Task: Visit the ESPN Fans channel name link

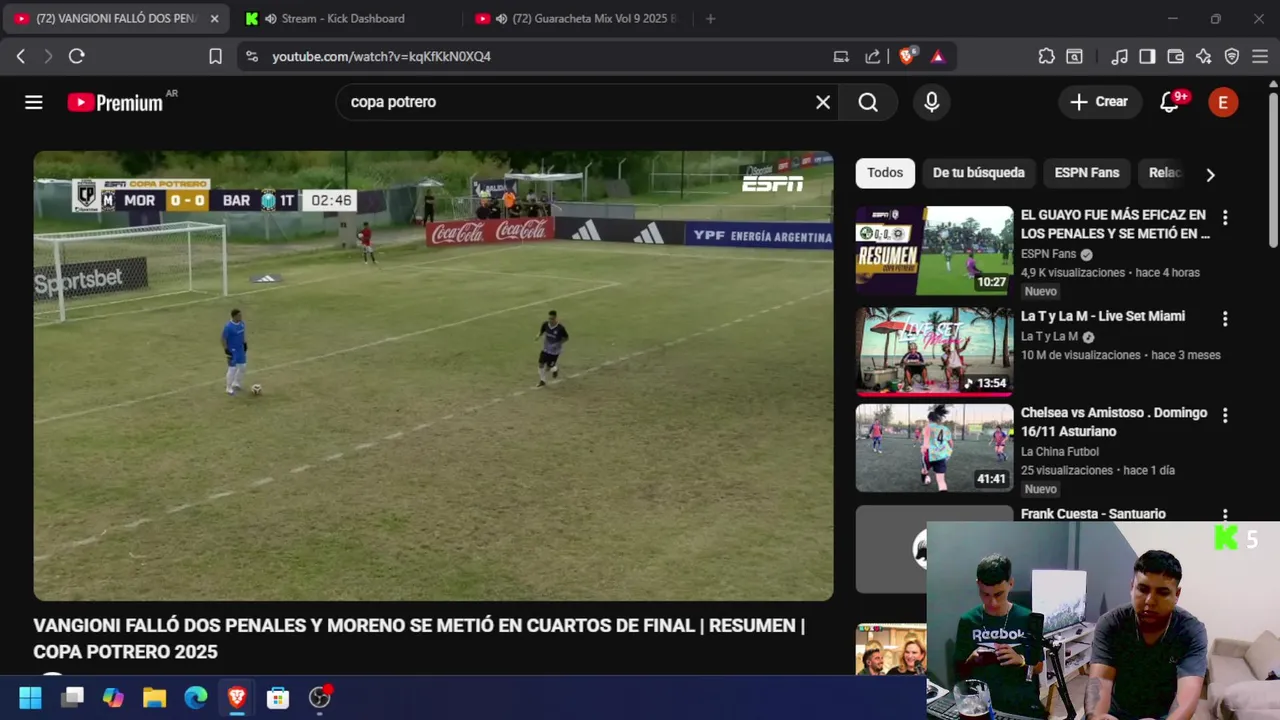Action: click(x=1048, y=254)
